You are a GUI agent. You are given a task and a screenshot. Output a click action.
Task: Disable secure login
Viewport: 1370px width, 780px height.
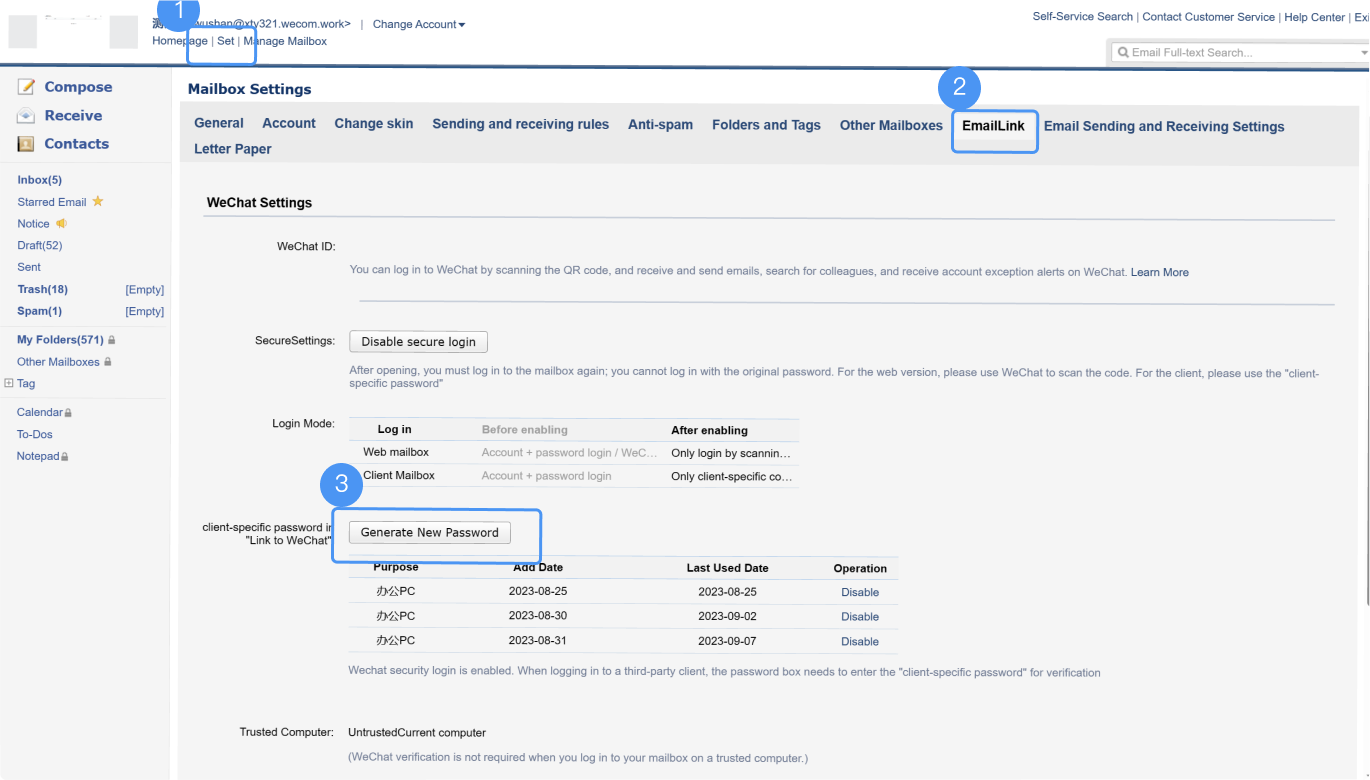pyautogui.click(x=418, y=341)
